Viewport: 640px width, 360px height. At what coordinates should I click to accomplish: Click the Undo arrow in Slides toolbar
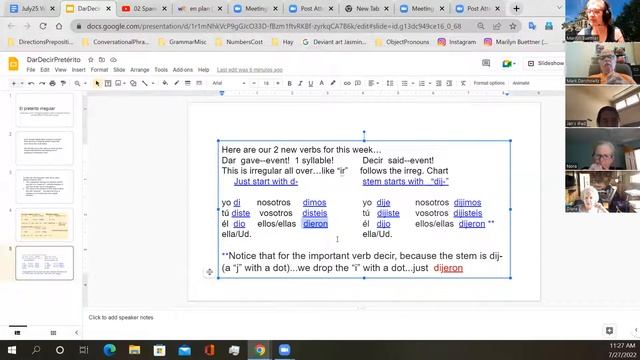tap(31, 83)
